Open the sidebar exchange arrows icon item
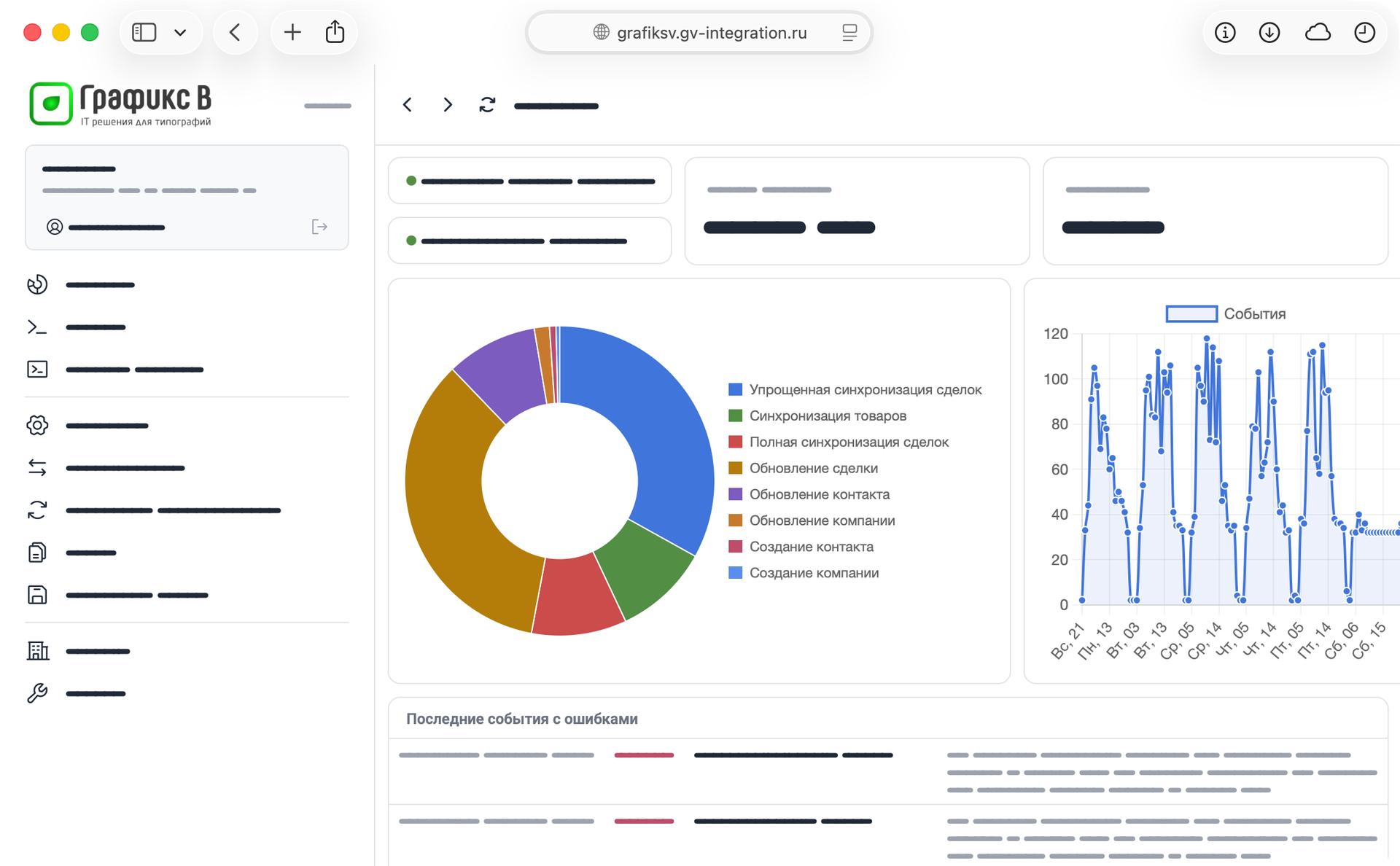Viewport: 1400px width, 866px height. pos(37,467)
